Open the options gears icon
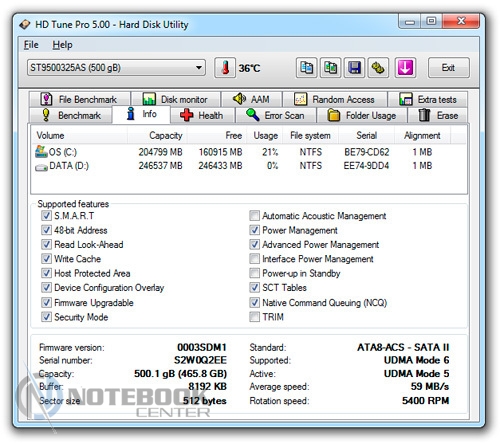The height and width of the screenshot is (444, 500). pyautogui.click(x=378, y=68)
